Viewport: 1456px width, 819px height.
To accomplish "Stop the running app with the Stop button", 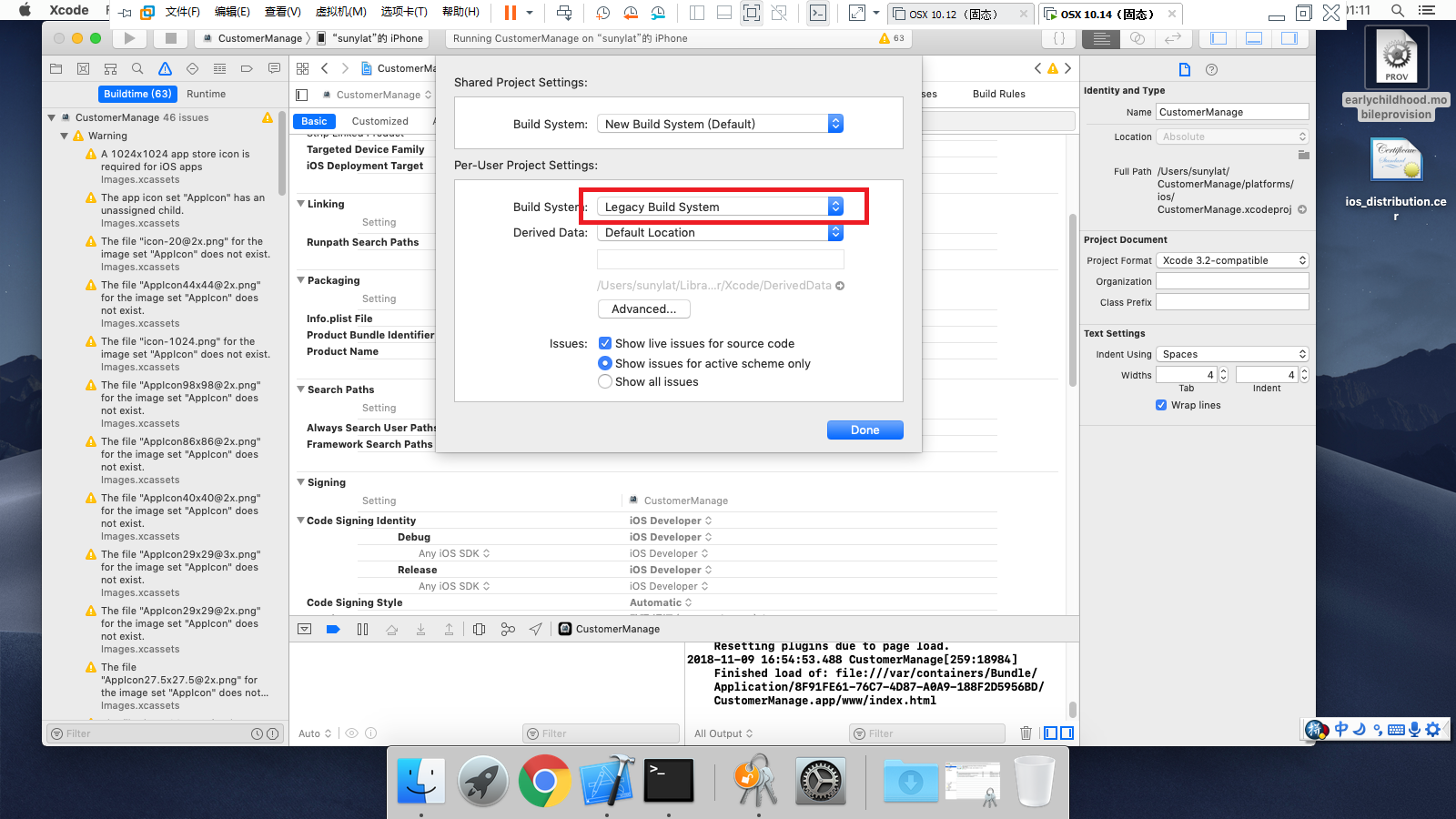I will pos(170,38).
